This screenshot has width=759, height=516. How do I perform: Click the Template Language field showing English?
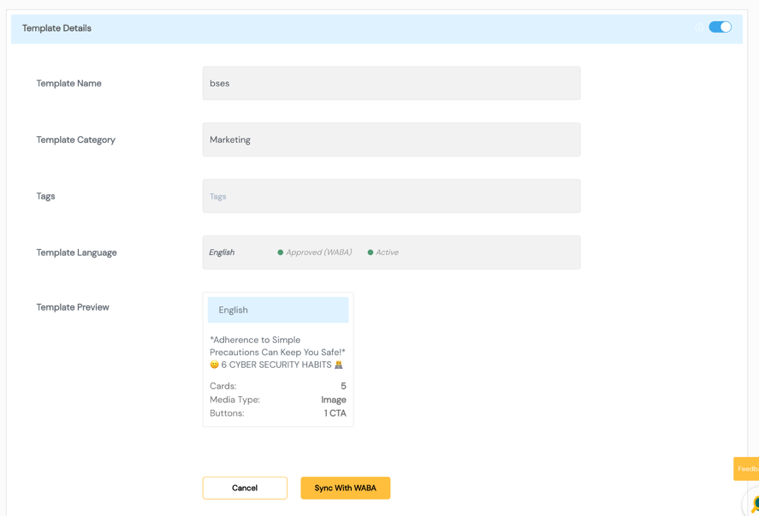391,252
